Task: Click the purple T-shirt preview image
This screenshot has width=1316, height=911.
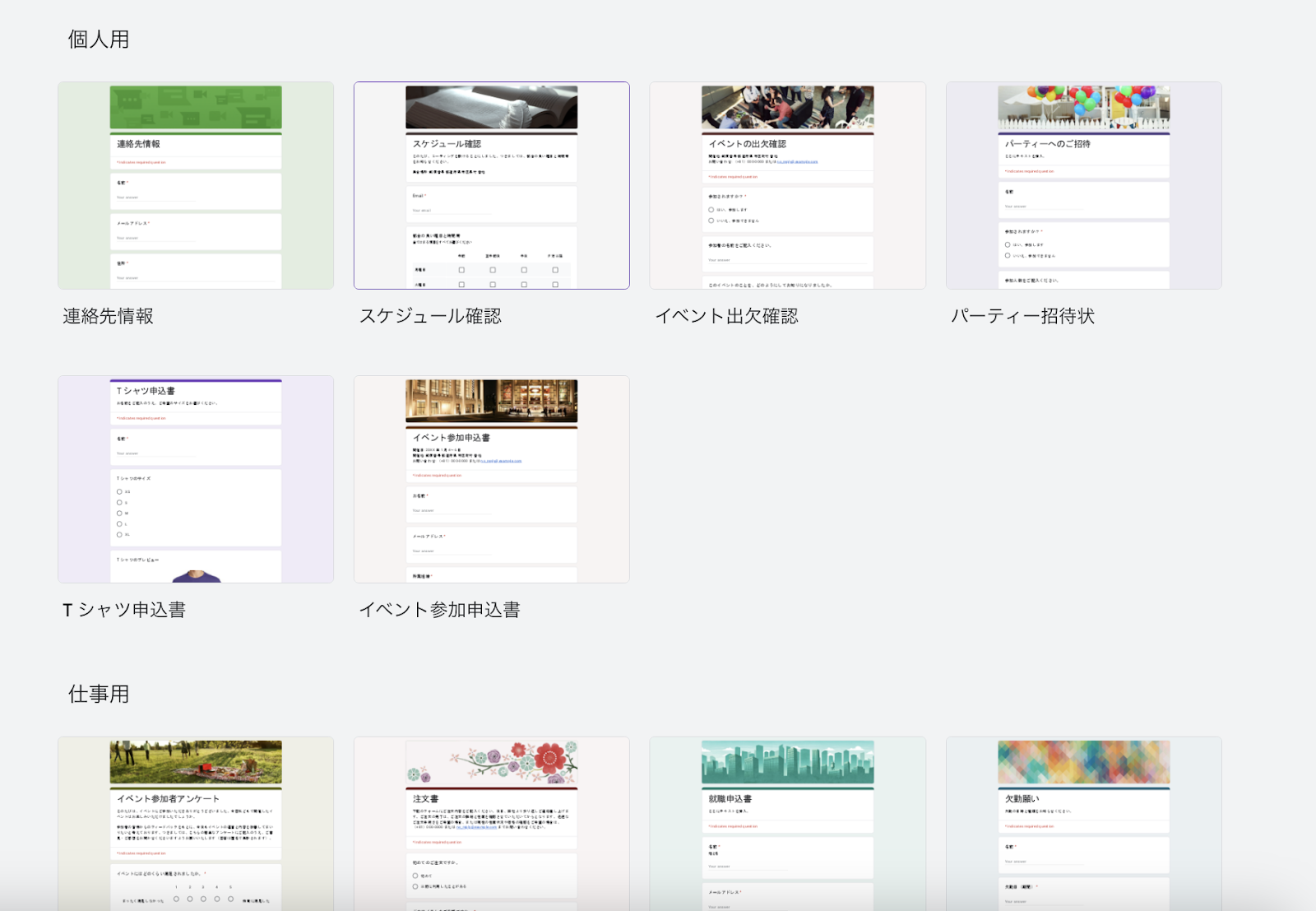Action: point(197,576)
